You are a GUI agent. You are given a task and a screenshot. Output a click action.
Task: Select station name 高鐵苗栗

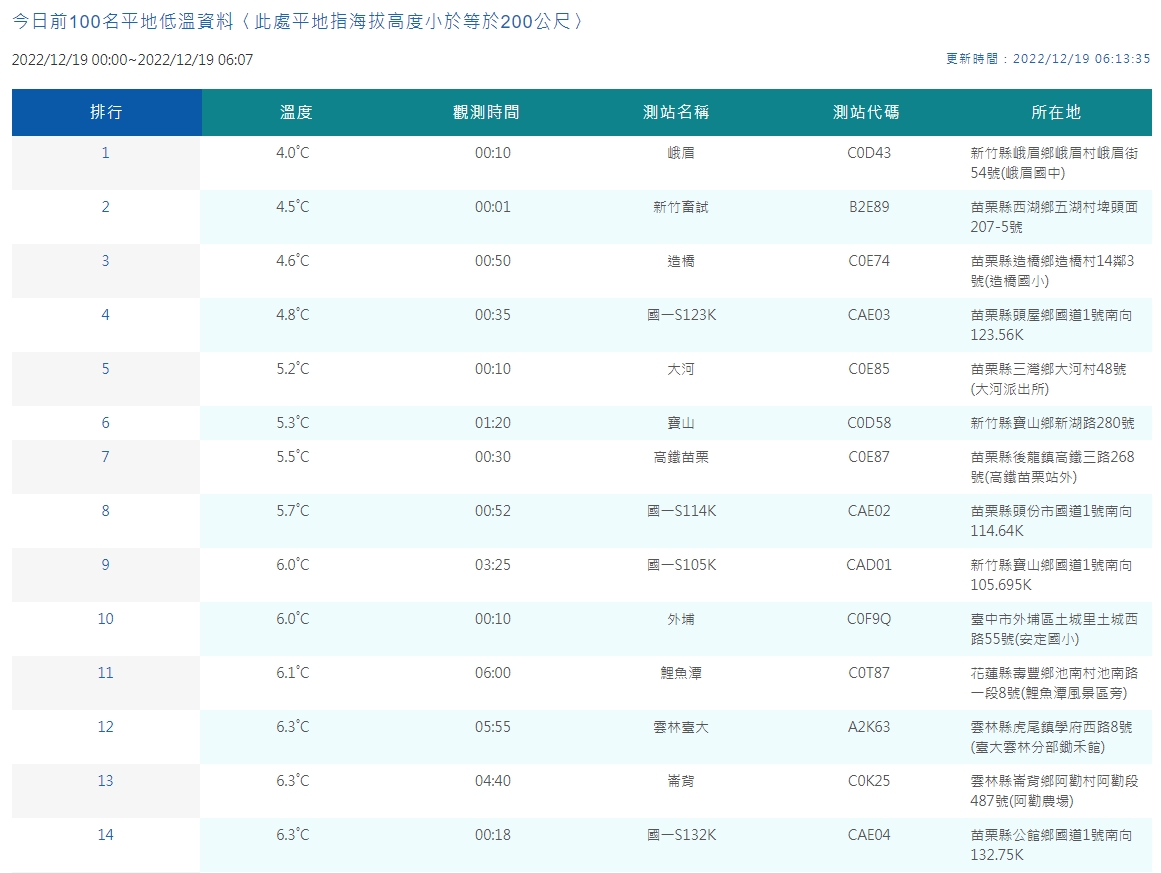point(681,458)
